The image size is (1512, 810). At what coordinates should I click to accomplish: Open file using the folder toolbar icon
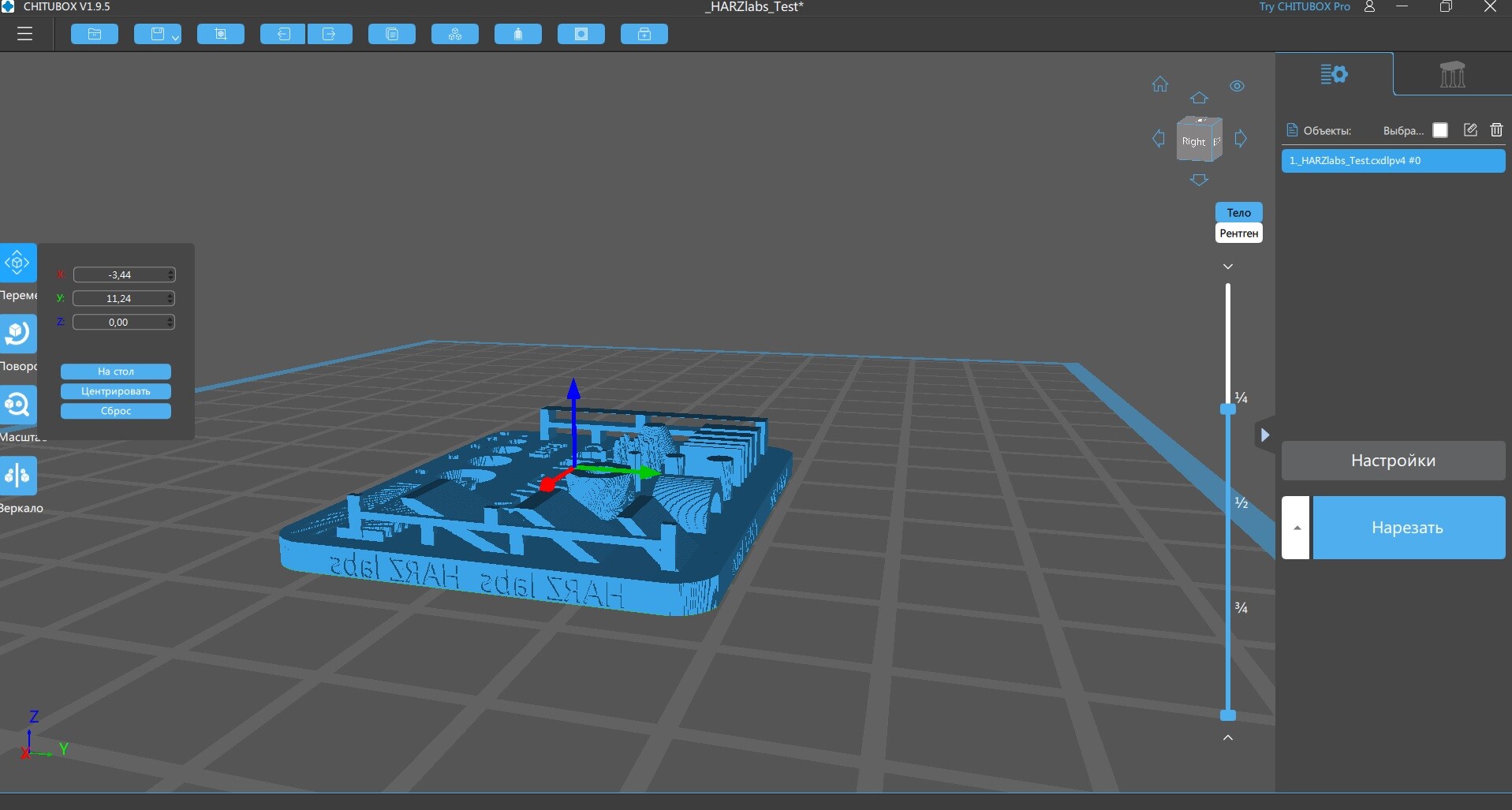[95, 34]
